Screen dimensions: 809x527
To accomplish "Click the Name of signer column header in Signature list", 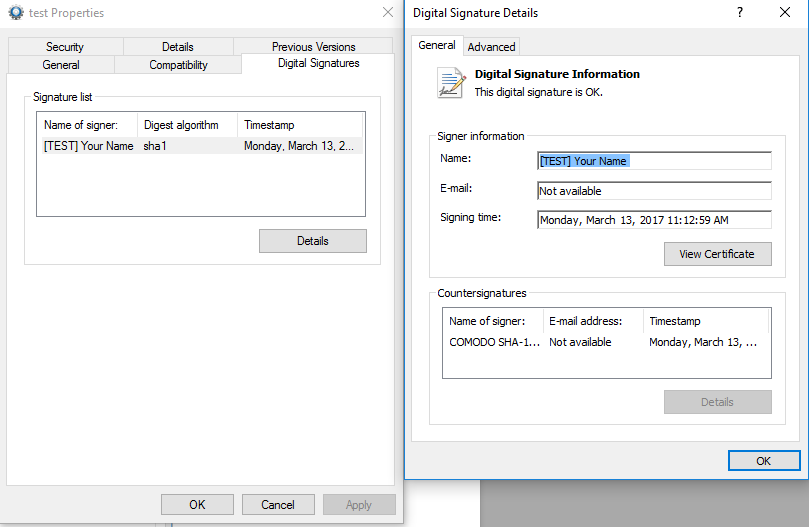I will tap(87, 125).
